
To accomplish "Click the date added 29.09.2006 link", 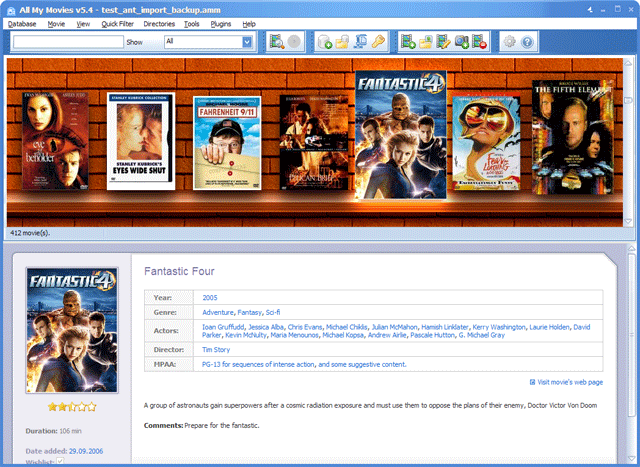I will [86, 451].
